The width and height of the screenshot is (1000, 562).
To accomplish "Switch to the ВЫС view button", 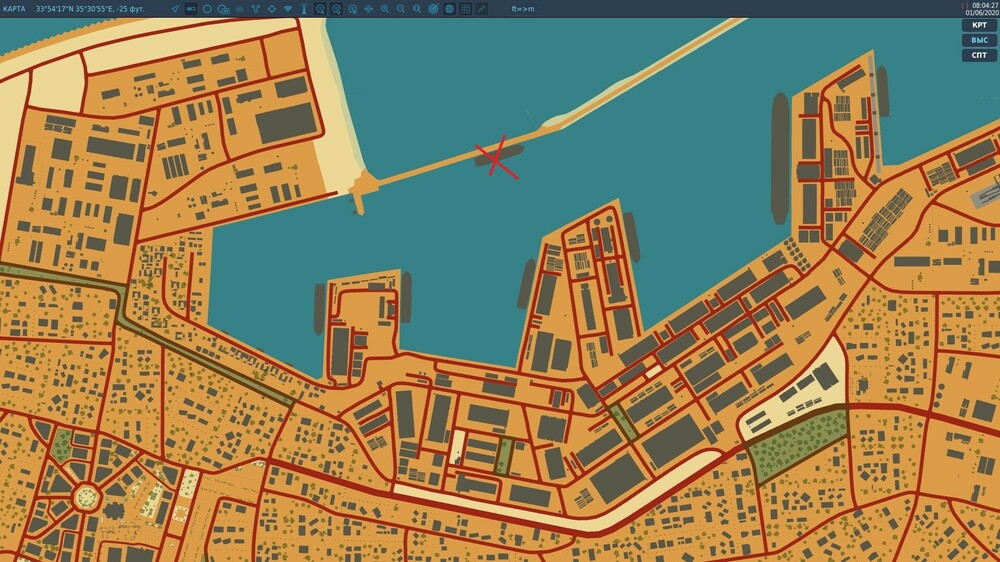I will [979, 40].
